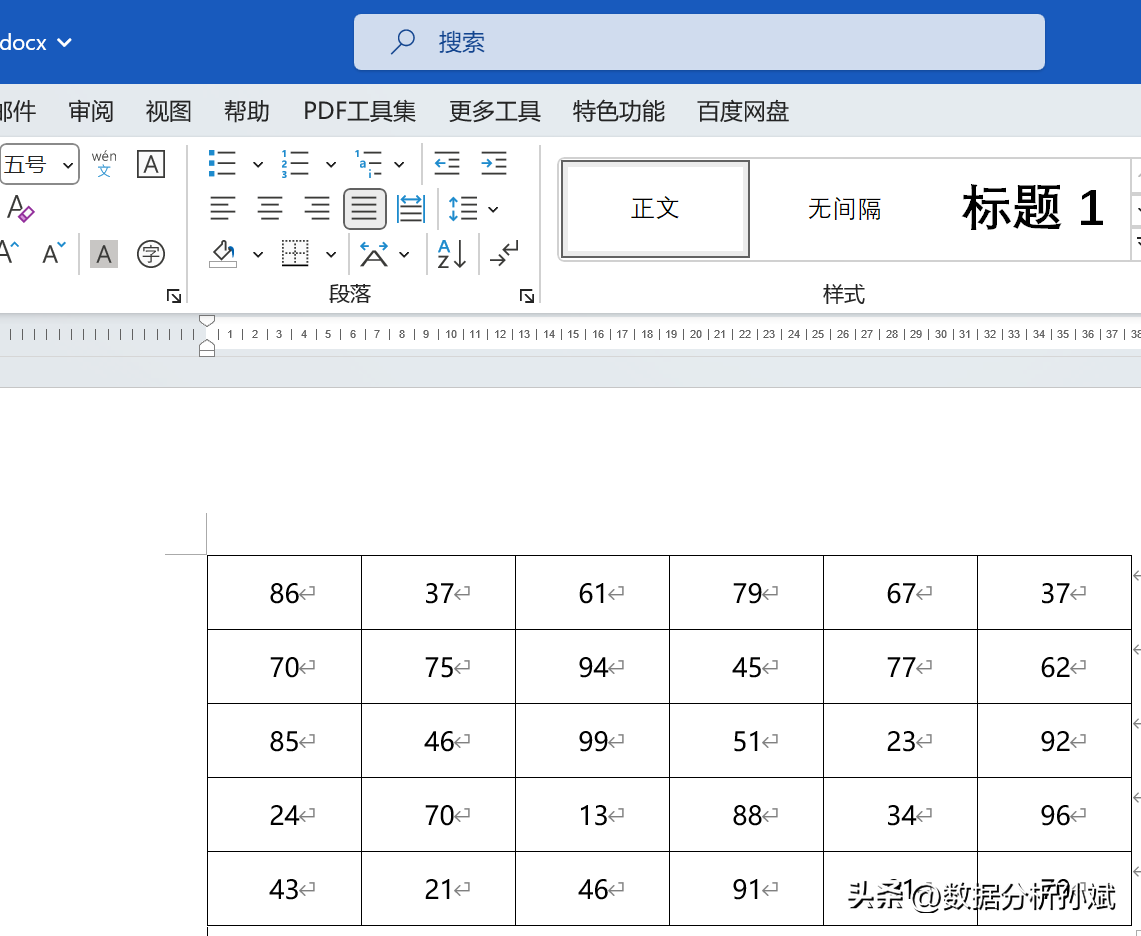Increase the paragraph indent
The image size is (1141, 936).
coord(494,164)
